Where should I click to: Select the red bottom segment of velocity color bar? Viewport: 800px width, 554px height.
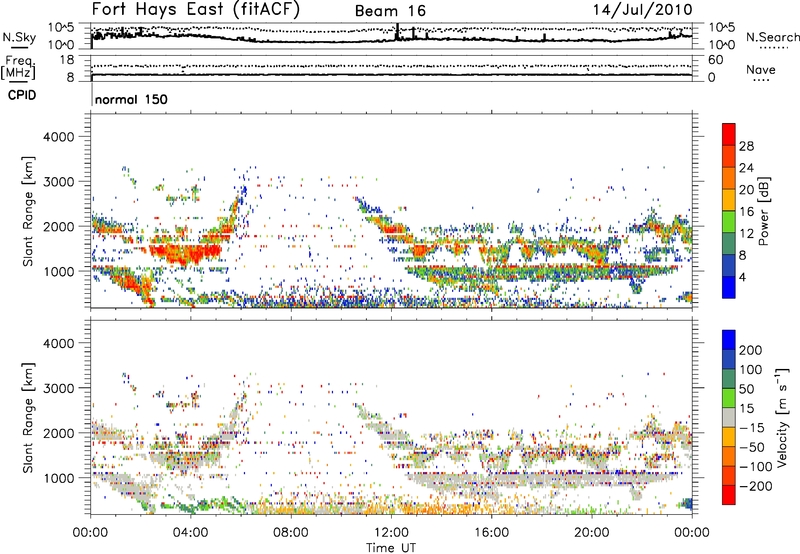(729, 495)
